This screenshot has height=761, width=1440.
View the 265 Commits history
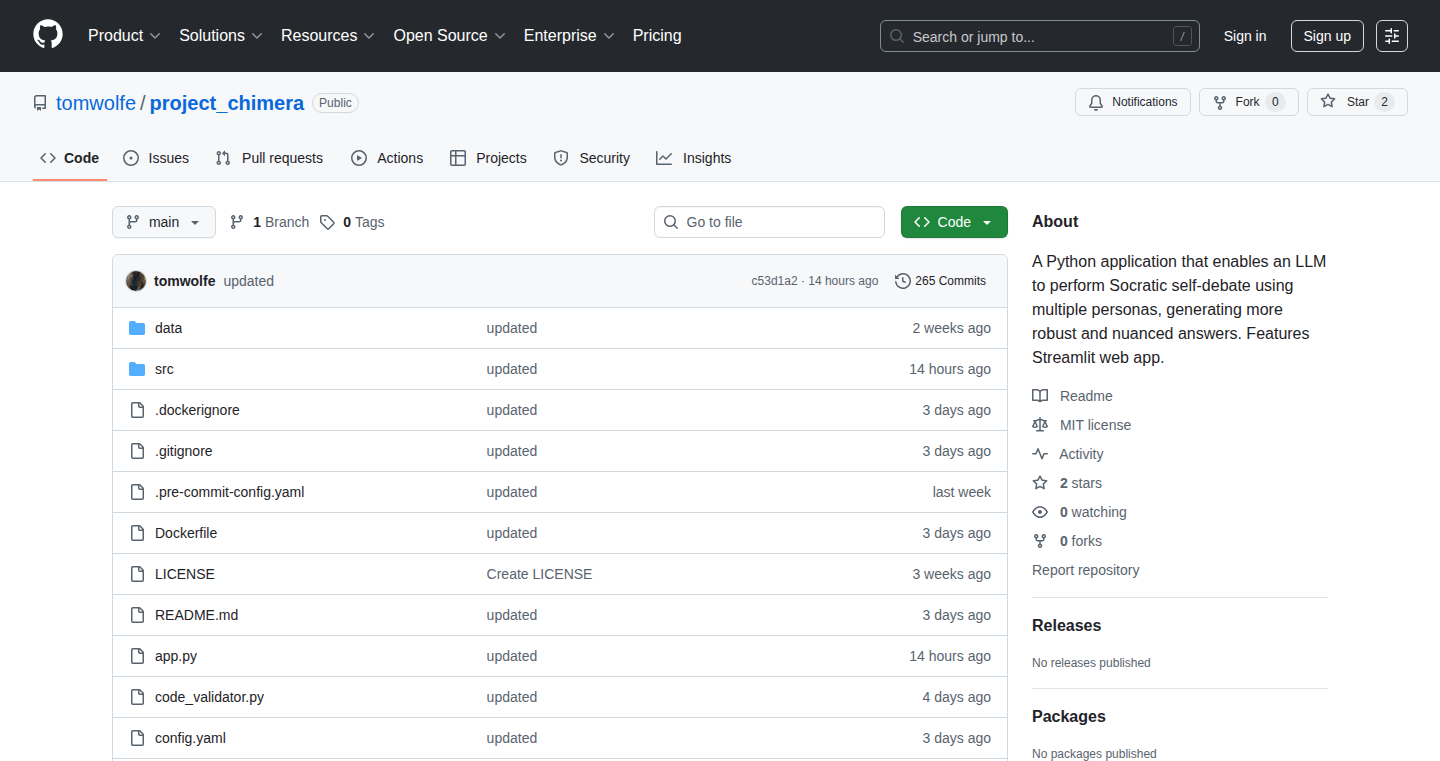941,281
